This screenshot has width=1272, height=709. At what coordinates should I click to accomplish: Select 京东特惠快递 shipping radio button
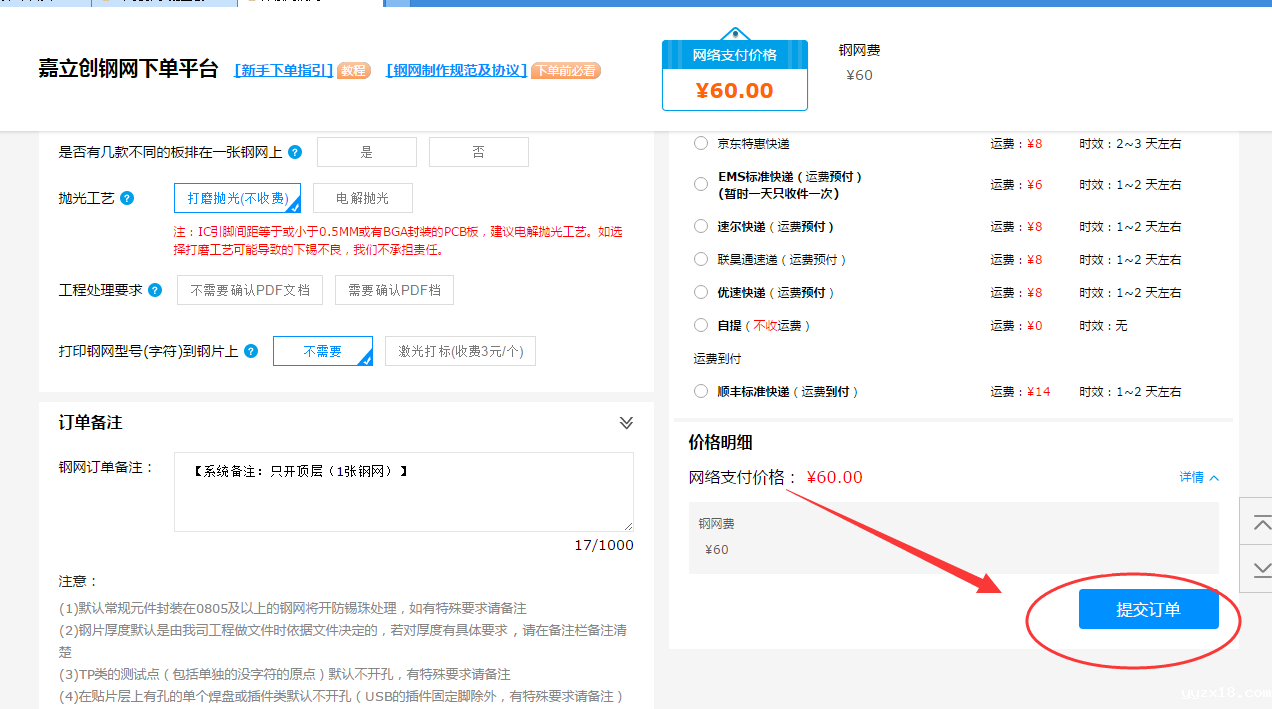701,143
